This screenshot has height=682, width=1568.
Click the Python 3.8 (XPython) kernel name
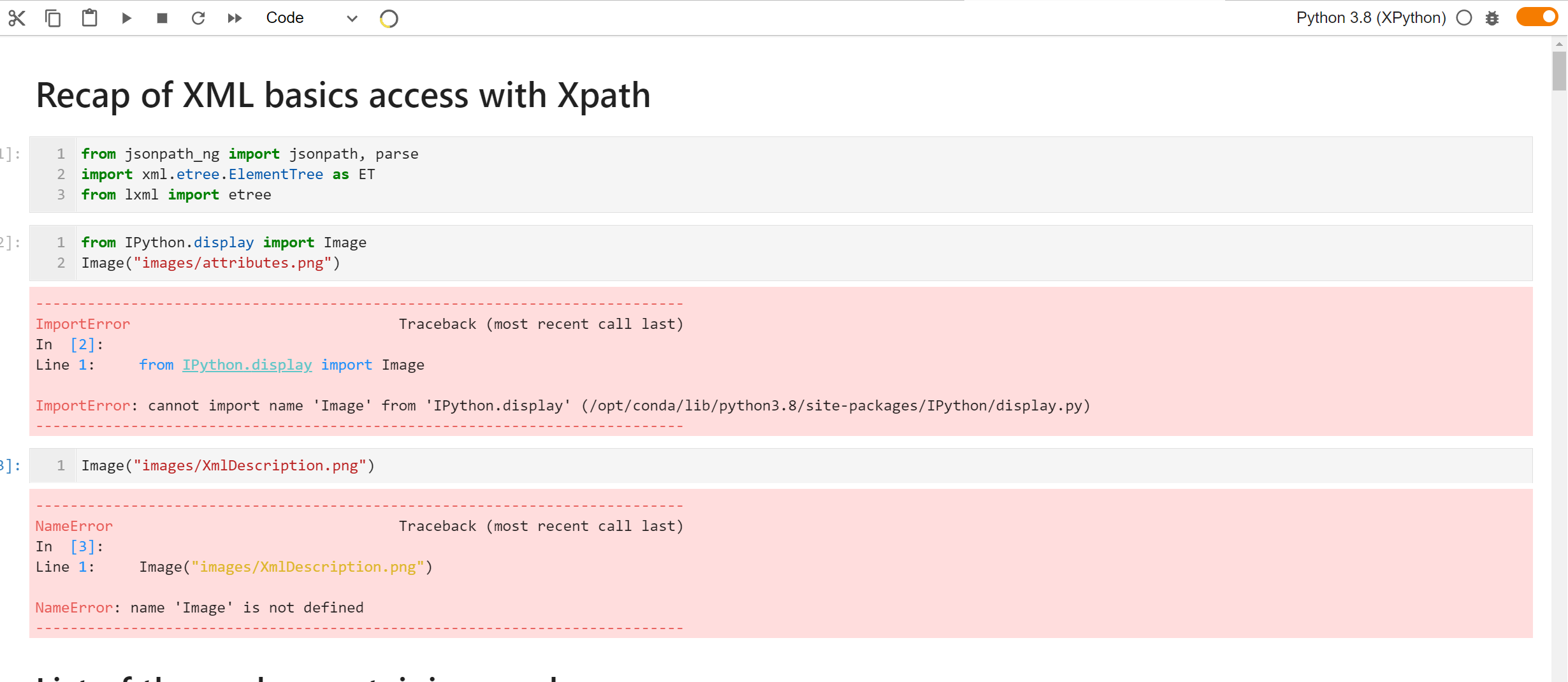click(1370, 18)
